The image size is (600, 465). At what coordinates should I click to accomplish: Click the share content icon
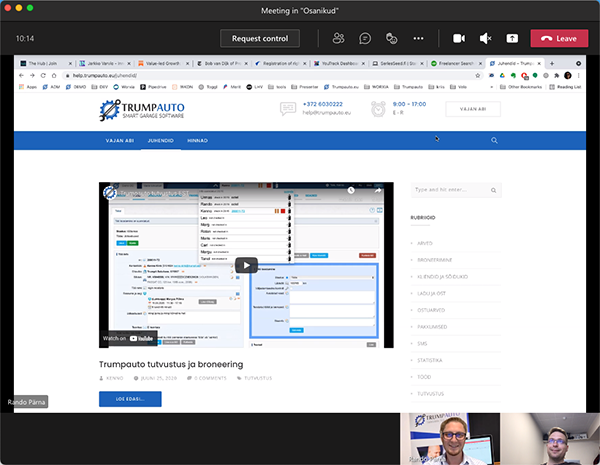click(x=512, y=38)
